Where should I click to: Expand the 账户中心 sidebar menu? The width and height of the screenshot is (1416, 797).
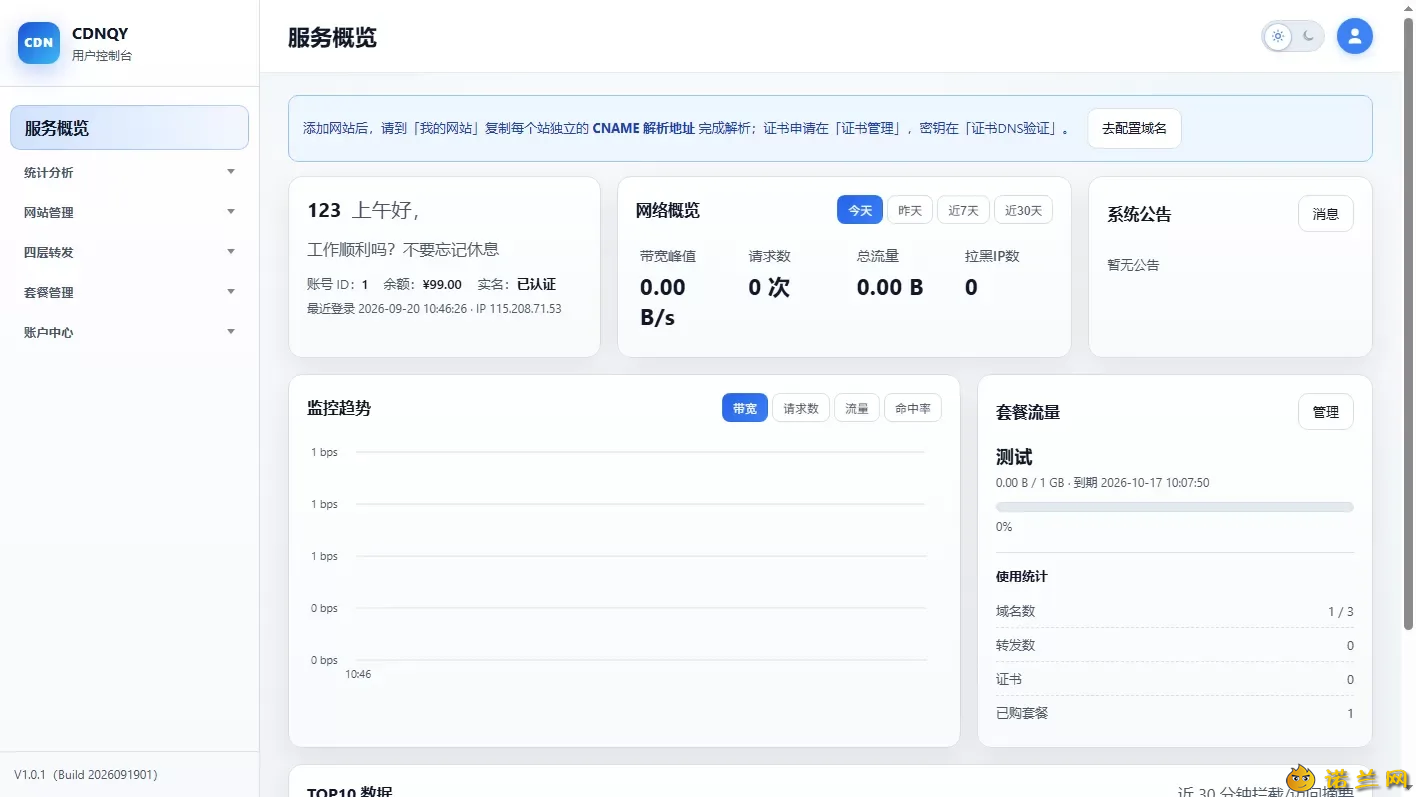click(x=129, y=332)
